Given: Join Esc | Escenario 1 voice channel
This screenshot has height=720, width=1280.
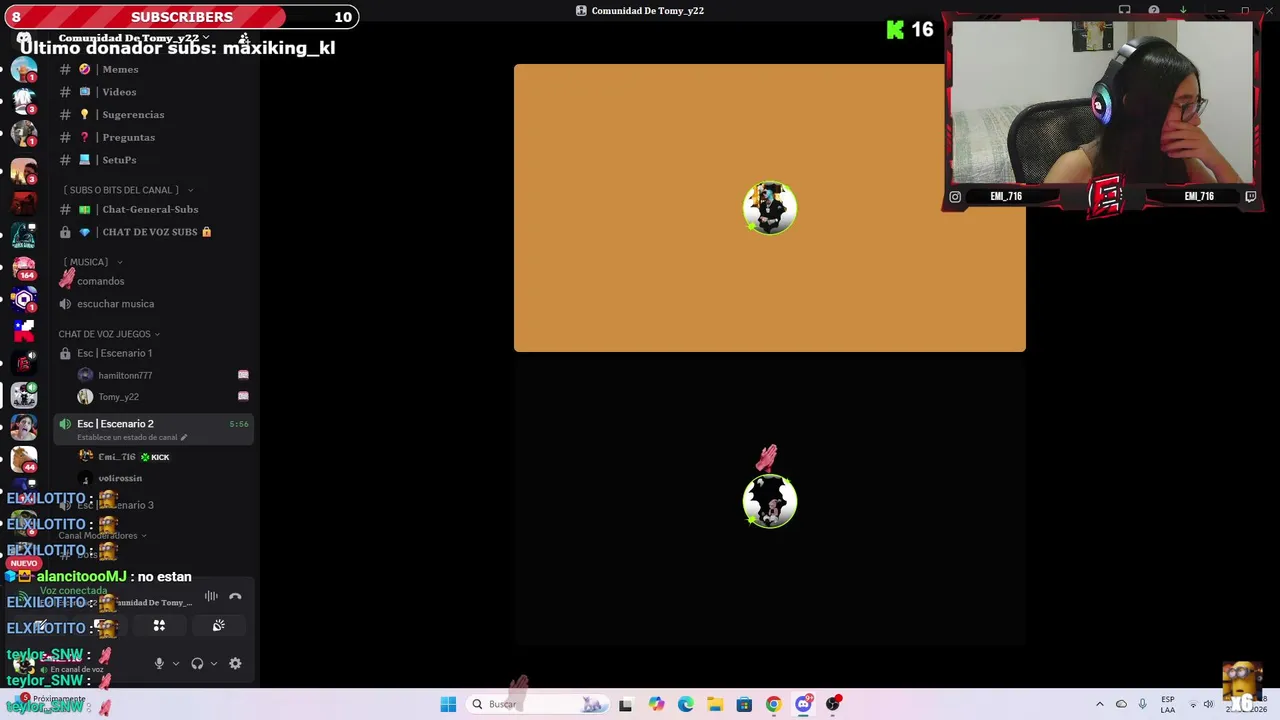Looking at the screenshot, I should 114,353.
